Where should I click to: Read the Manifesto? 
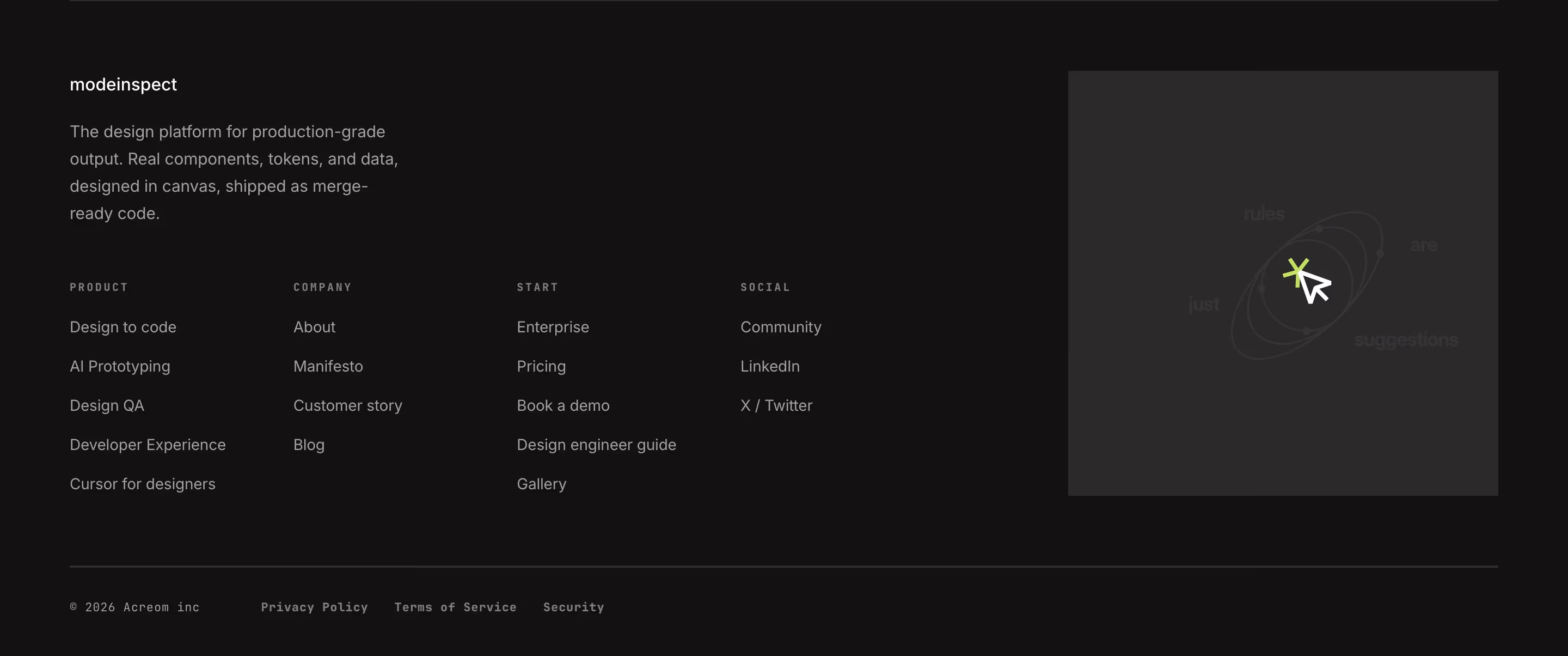(x=328, y=366)
